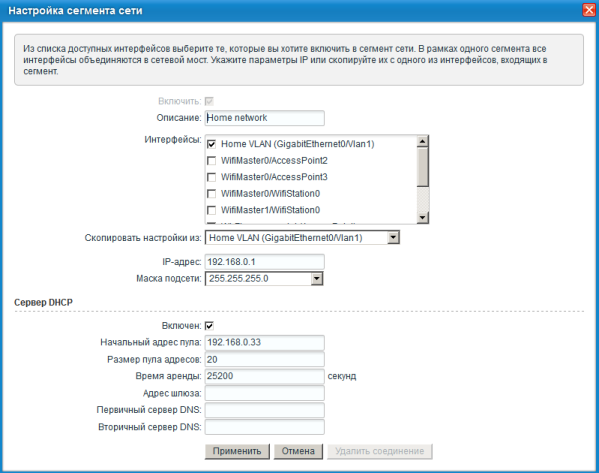The width and height of the screenshot is (599, 473).
Task: Click the interface list scroll-down arrow
Action: 423,217
